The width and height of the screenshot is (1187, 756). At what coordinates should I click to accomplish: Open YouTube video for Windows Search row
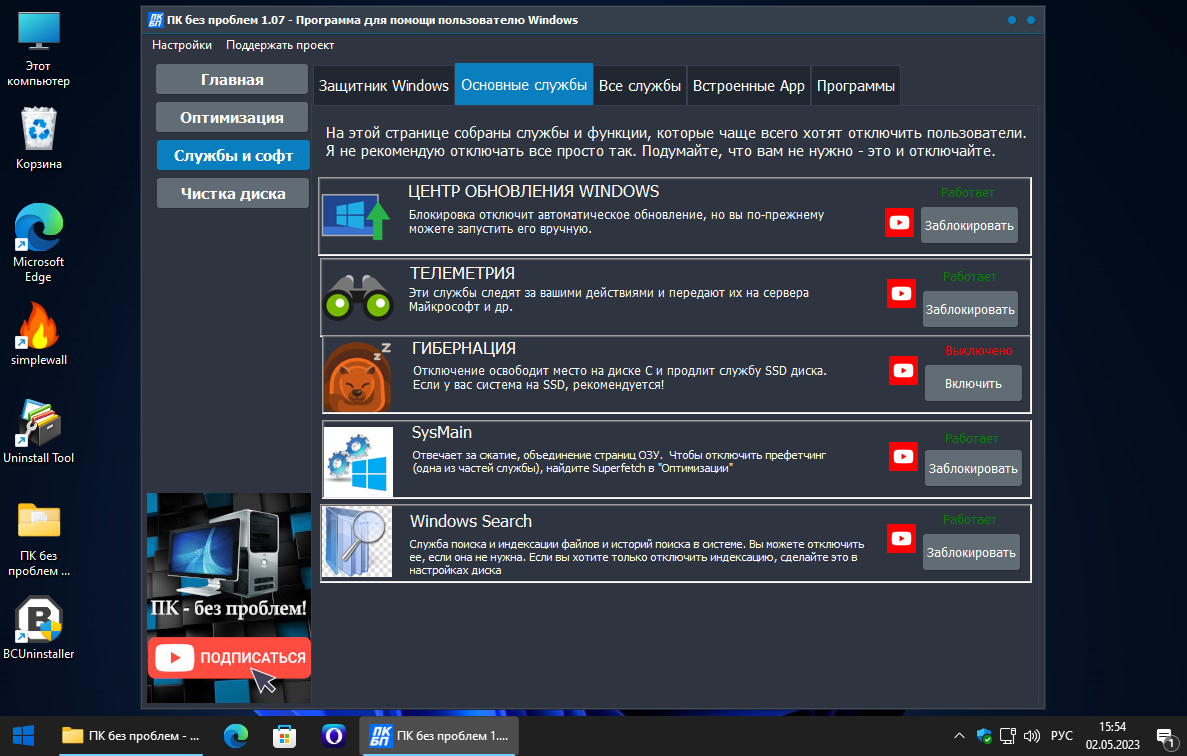coord(901,538)
